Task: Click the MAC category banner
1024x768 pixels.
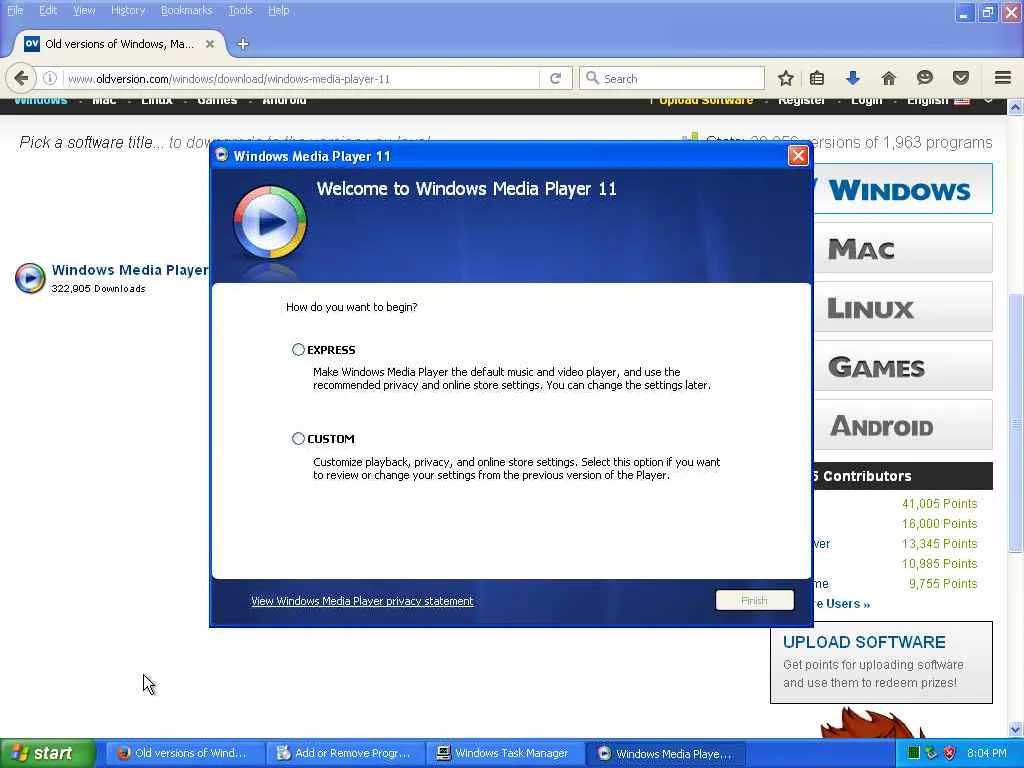Action: (x=903, y=248)
